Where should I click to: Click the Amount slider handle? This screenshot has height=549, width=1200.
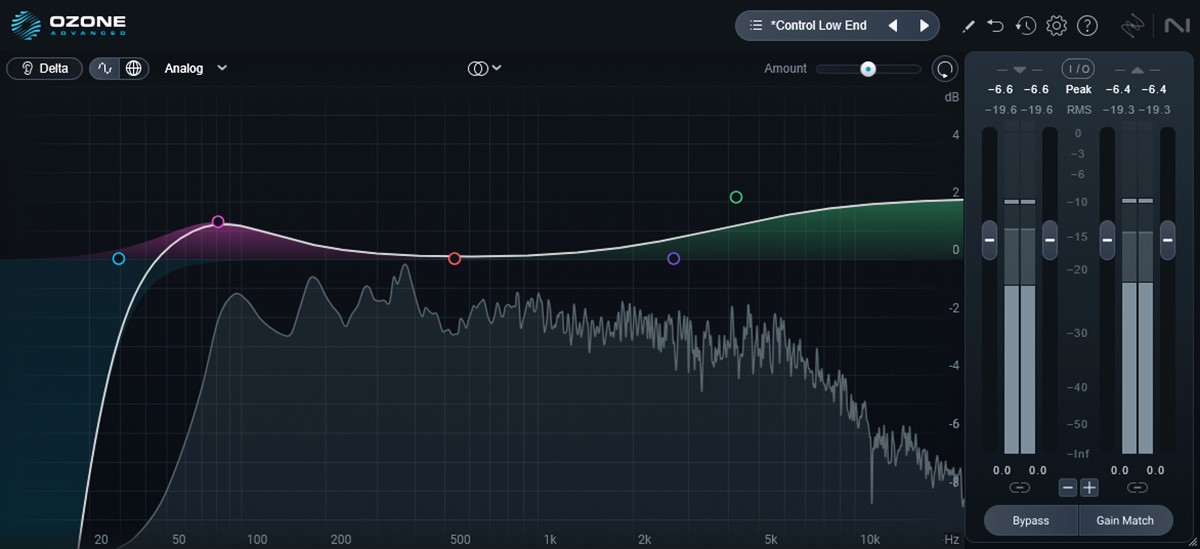pyautogui.click(x=868, y=69)
